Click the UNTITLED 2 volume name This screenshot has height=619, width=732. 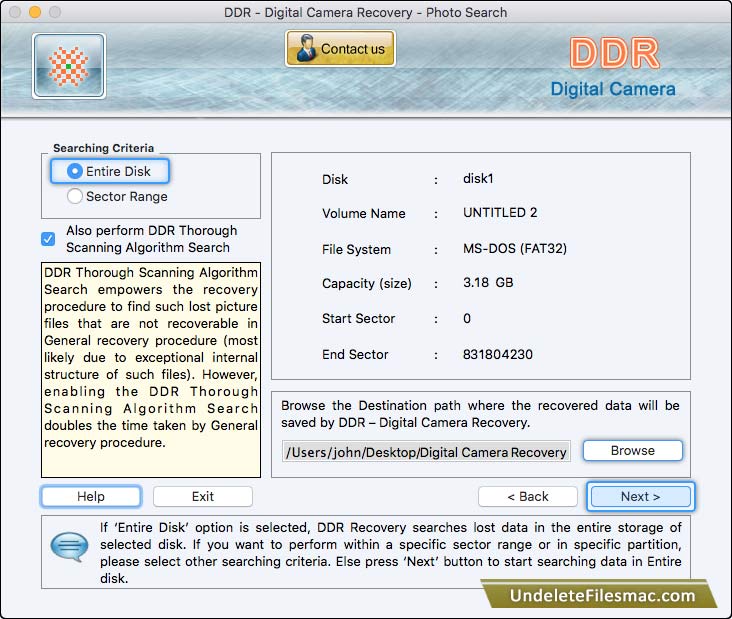click(x=500, y=212)
